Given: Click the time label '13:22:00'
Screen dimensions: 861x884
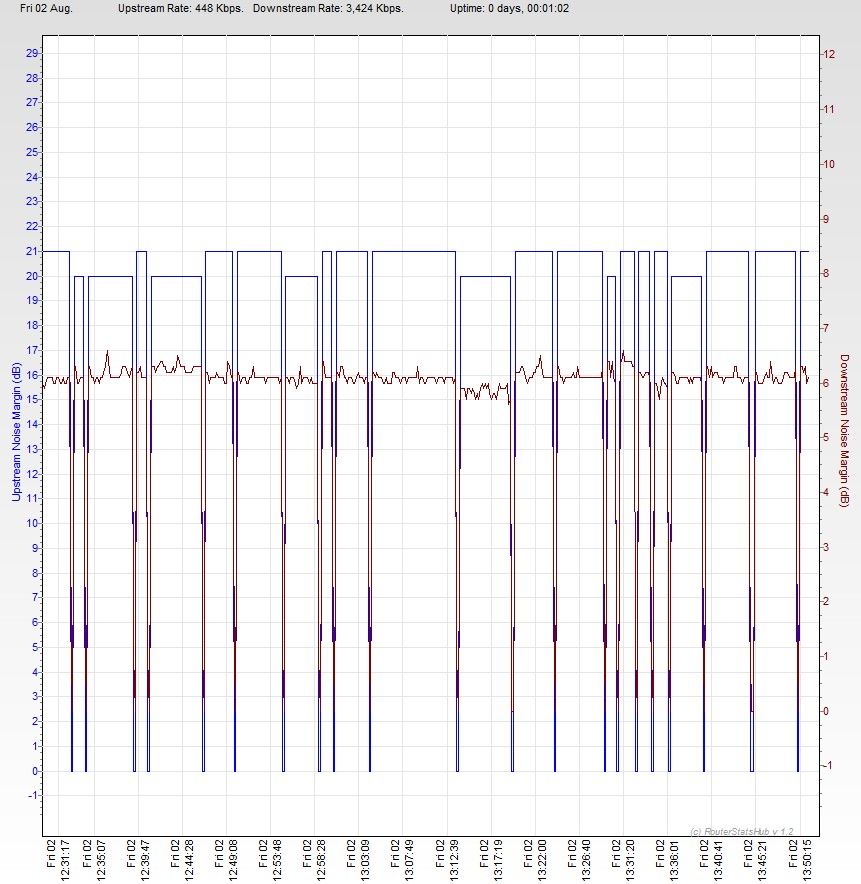Looking at the screenshot, I should point(542,860).
